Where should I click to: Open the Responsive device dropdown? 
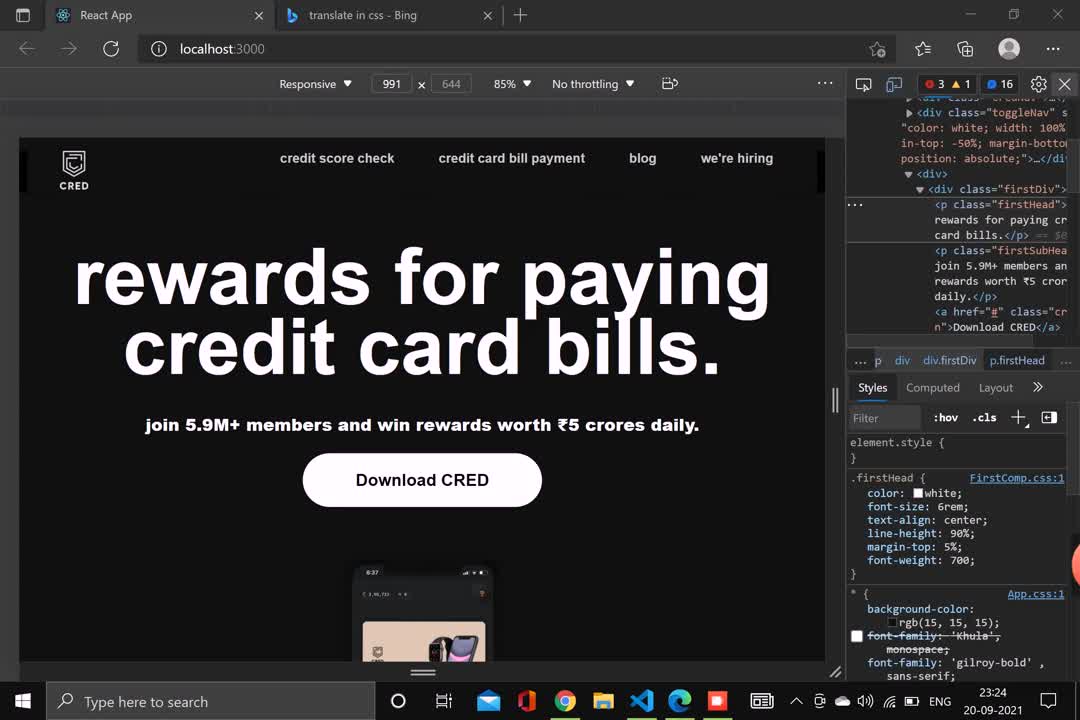pyautogui.click(x=315, y=84)
